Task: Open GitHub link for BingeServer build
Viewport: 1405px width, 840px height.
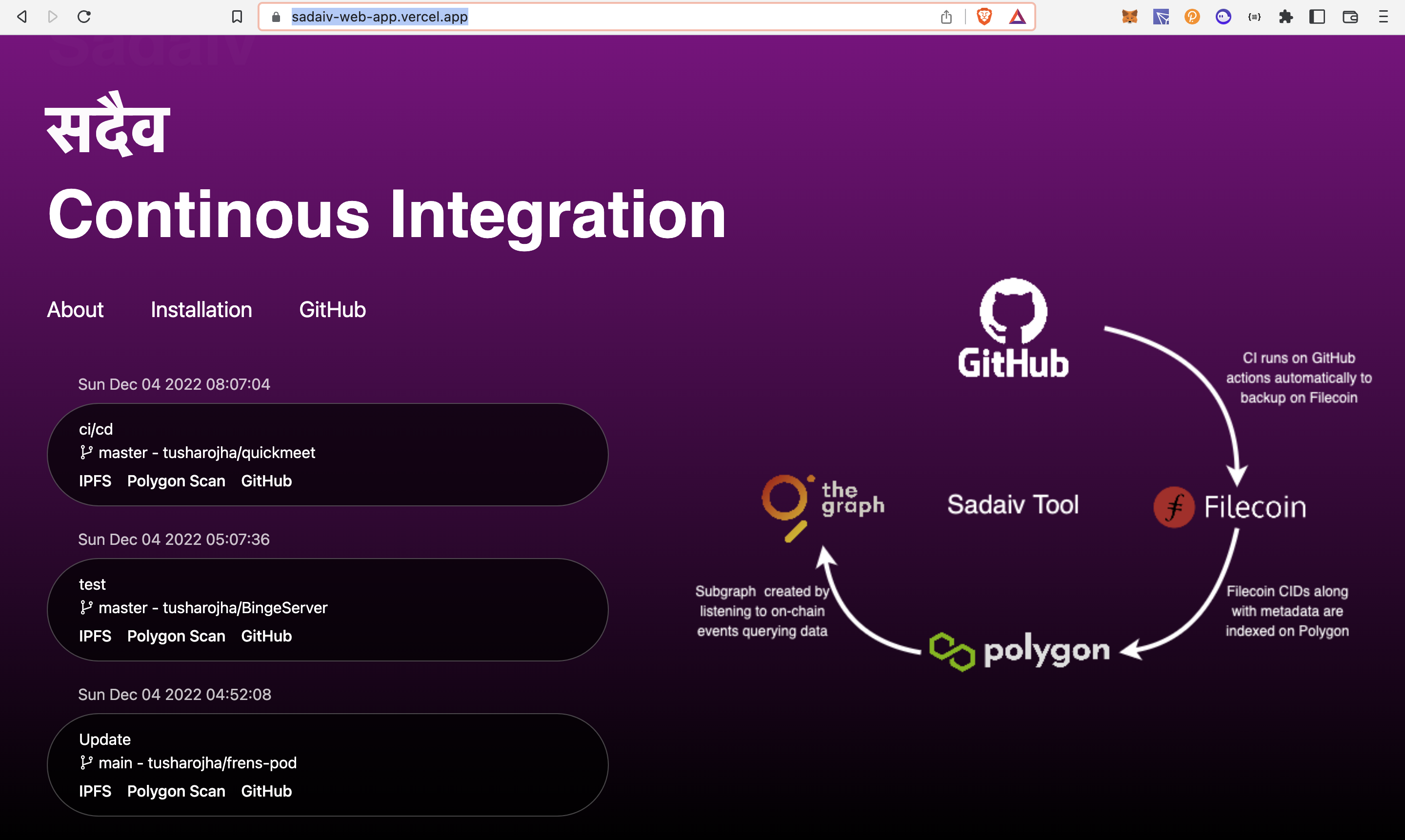Action: point(267,636)
